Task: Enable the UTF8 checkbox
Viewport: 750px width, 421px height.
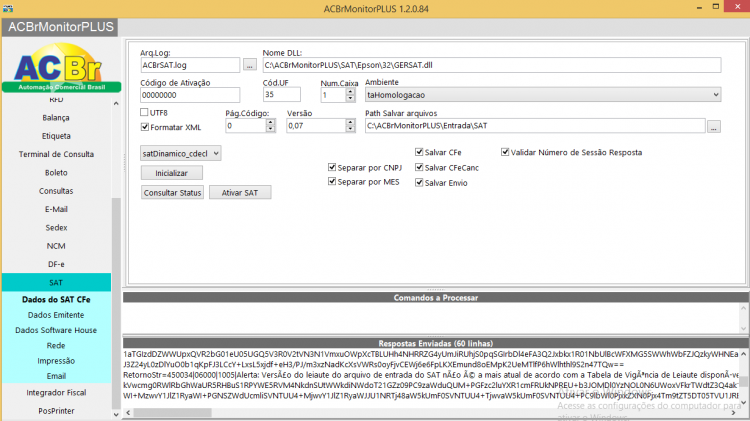Action: [x=144, y=112]
